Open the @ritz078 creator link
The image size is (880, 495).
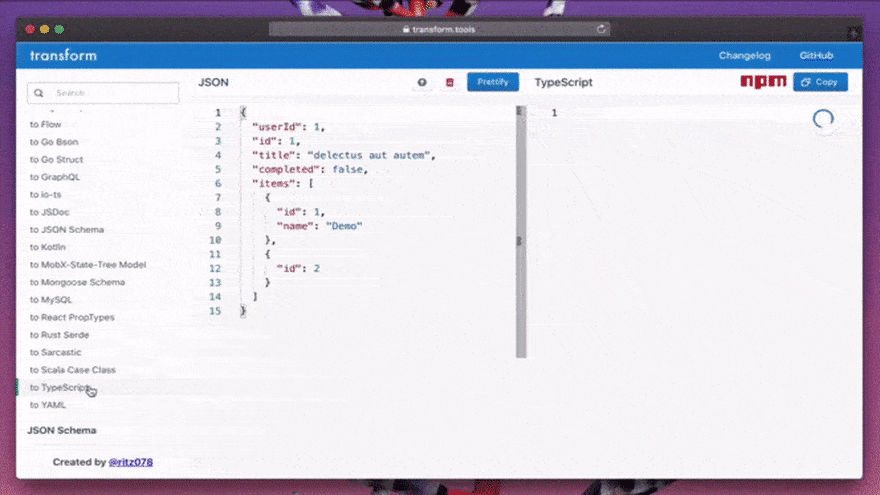click(131, 462)
